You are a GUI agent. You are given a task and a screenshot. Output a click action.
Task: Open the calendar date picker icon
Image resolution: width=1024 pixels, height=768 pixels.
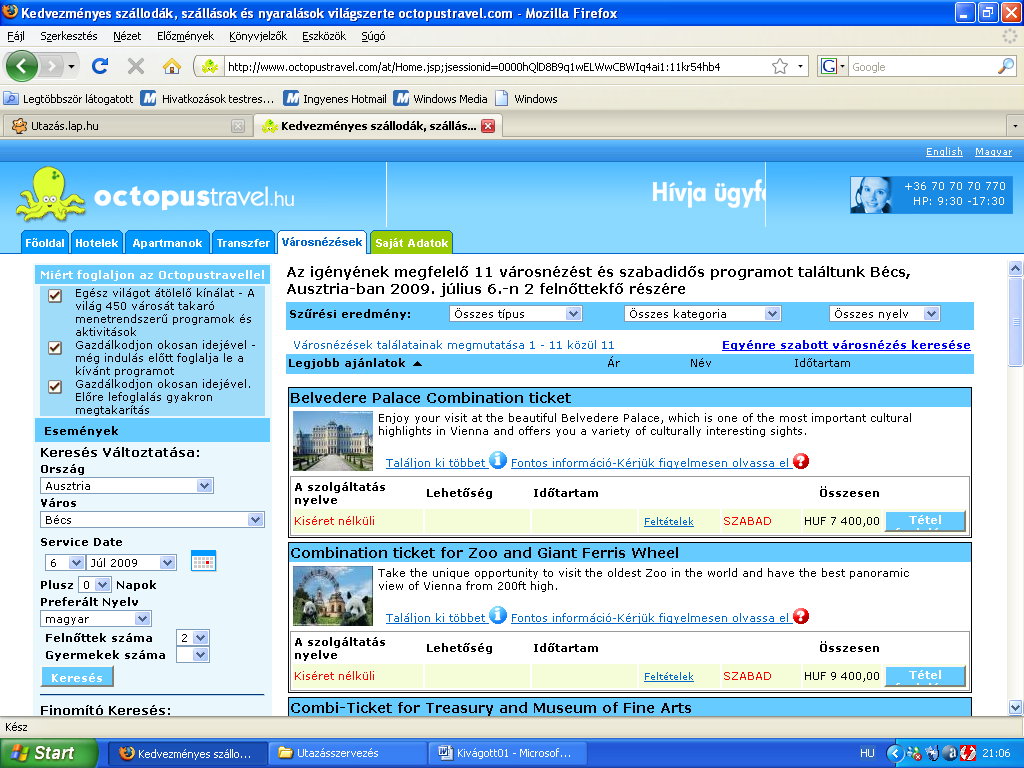click(x=203, y=562)
